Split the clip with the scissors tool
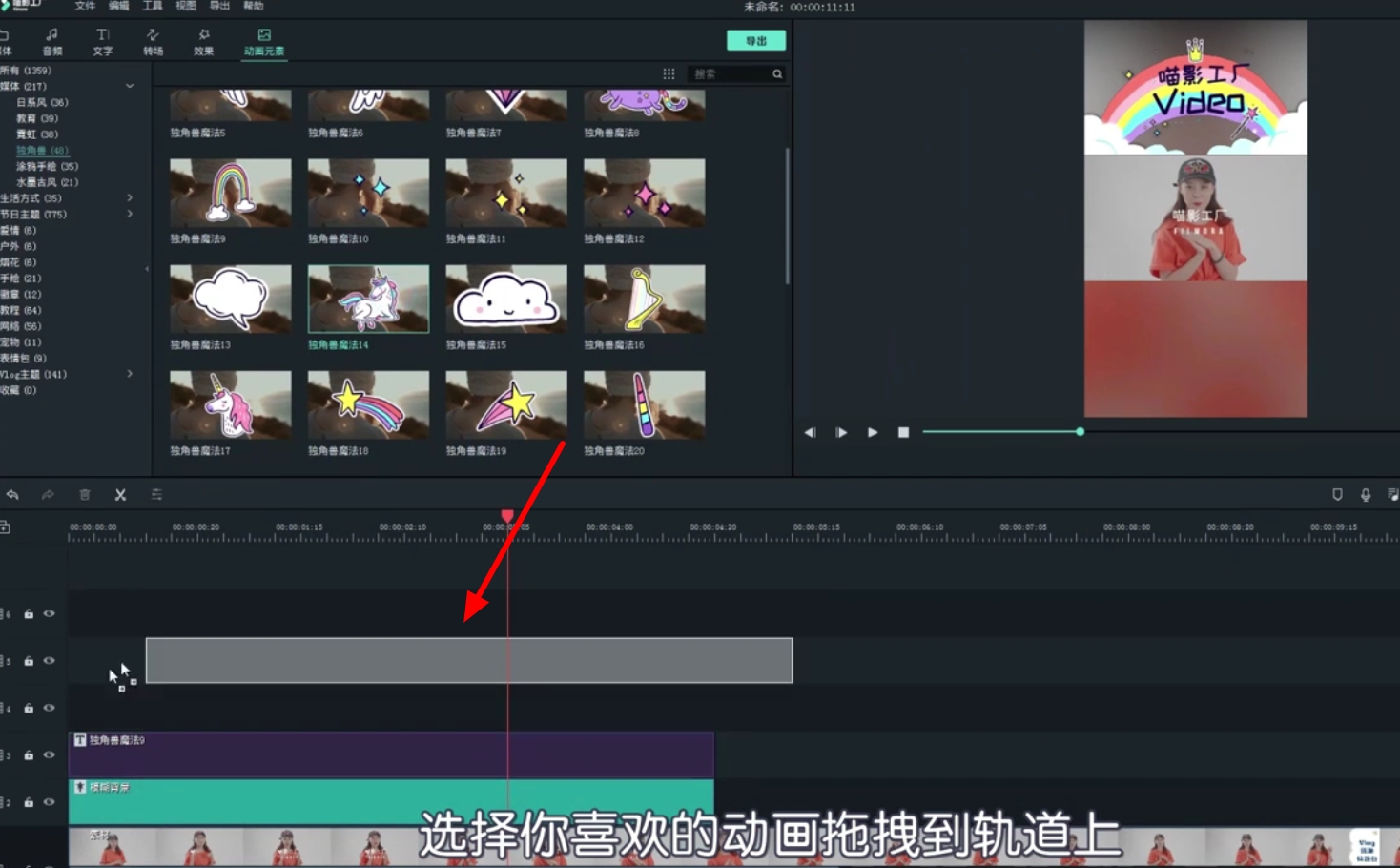 coord(120,494)
